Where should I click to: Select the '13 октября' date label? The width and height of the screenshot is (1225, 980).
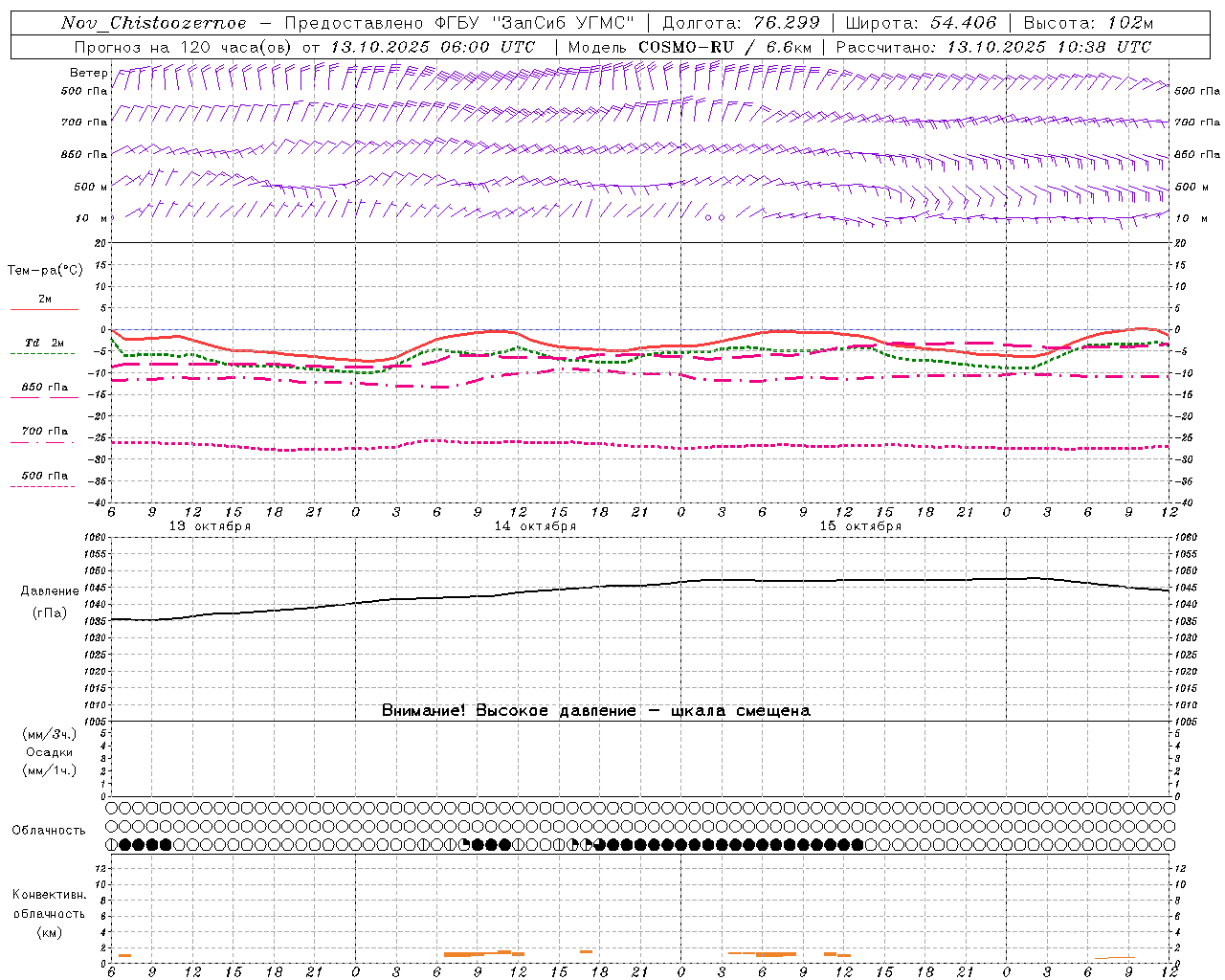click(x=210, y=526)
